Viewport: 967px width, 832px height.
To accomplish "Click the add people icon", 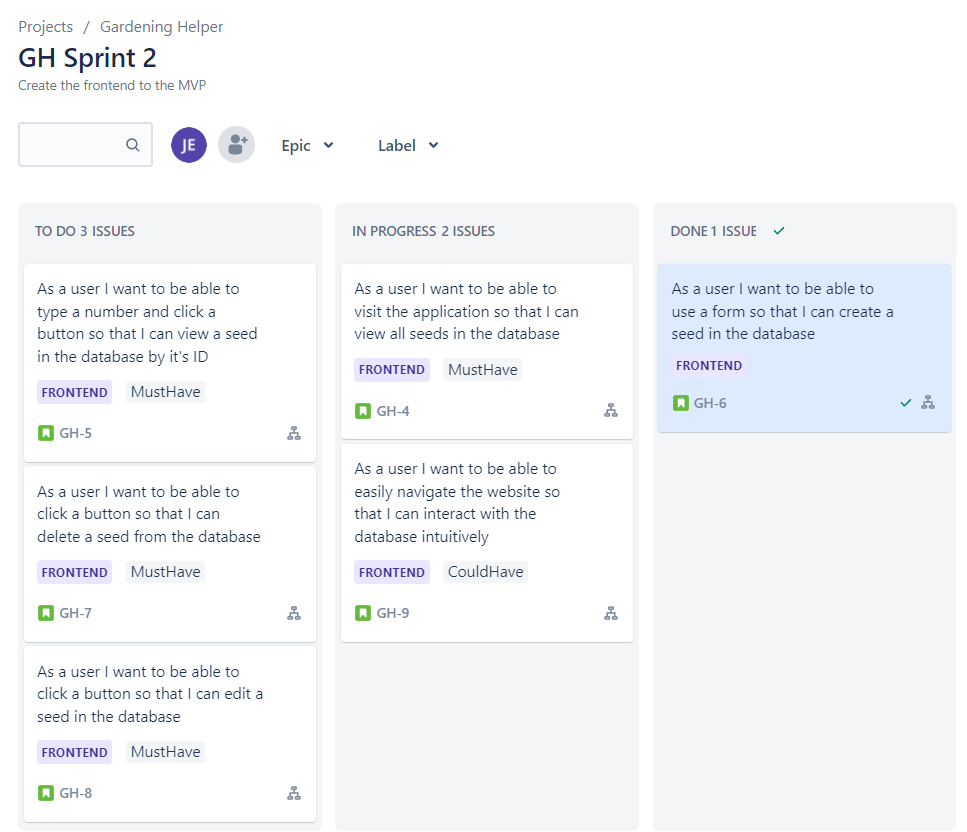I will pyautogui.click(x=236, y=145).
